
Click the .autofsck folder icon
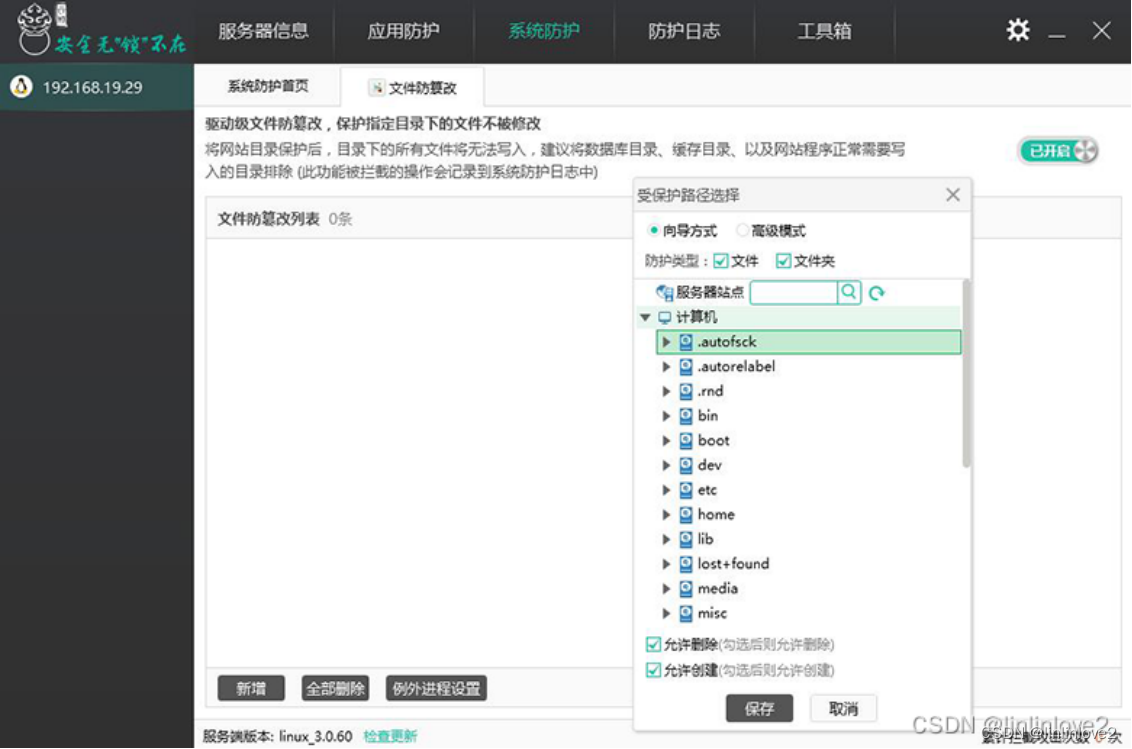tap(686, 342)
